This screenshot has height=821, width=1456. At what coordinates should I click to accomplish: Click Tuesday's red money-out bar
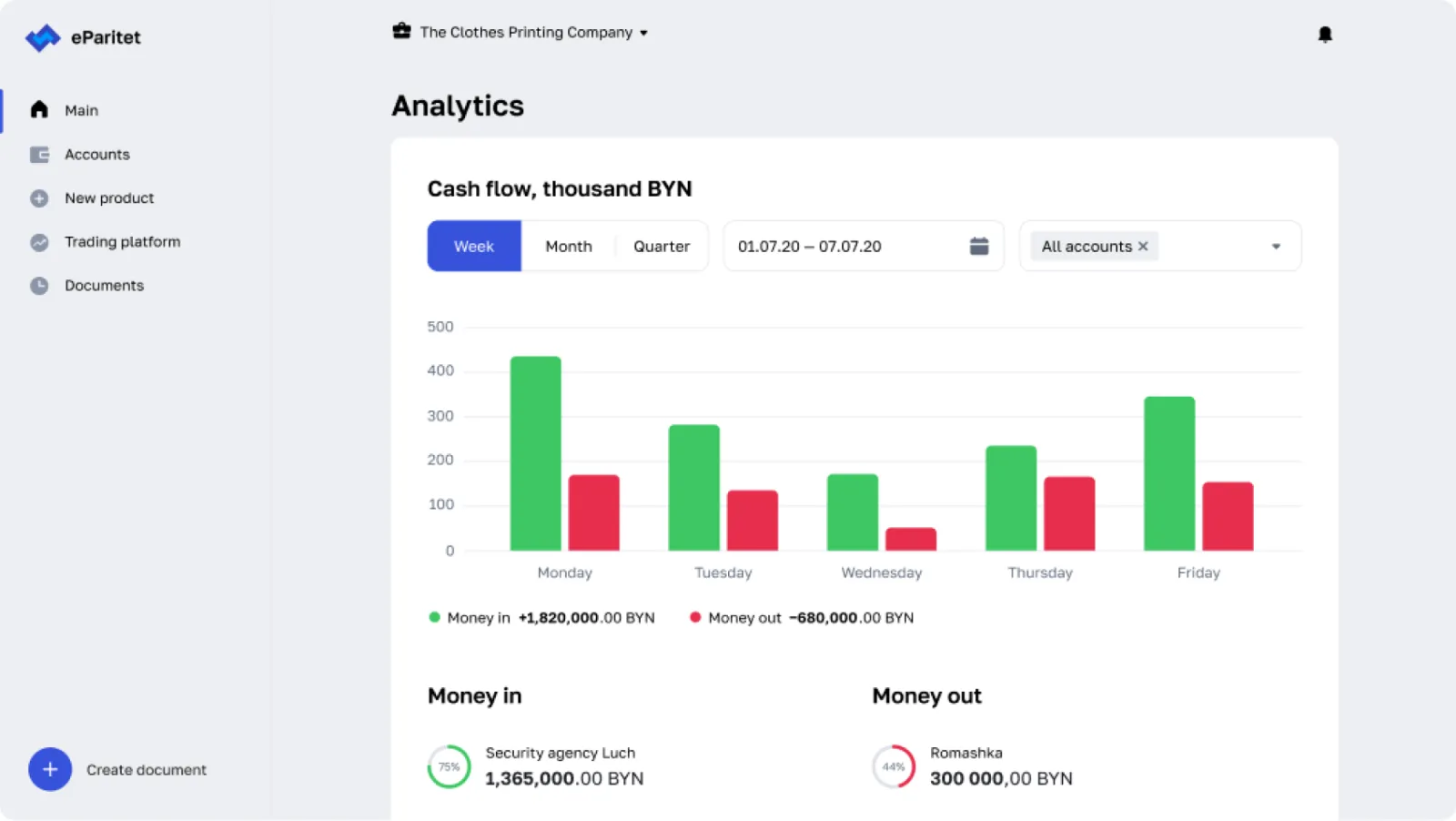[753, 521]
